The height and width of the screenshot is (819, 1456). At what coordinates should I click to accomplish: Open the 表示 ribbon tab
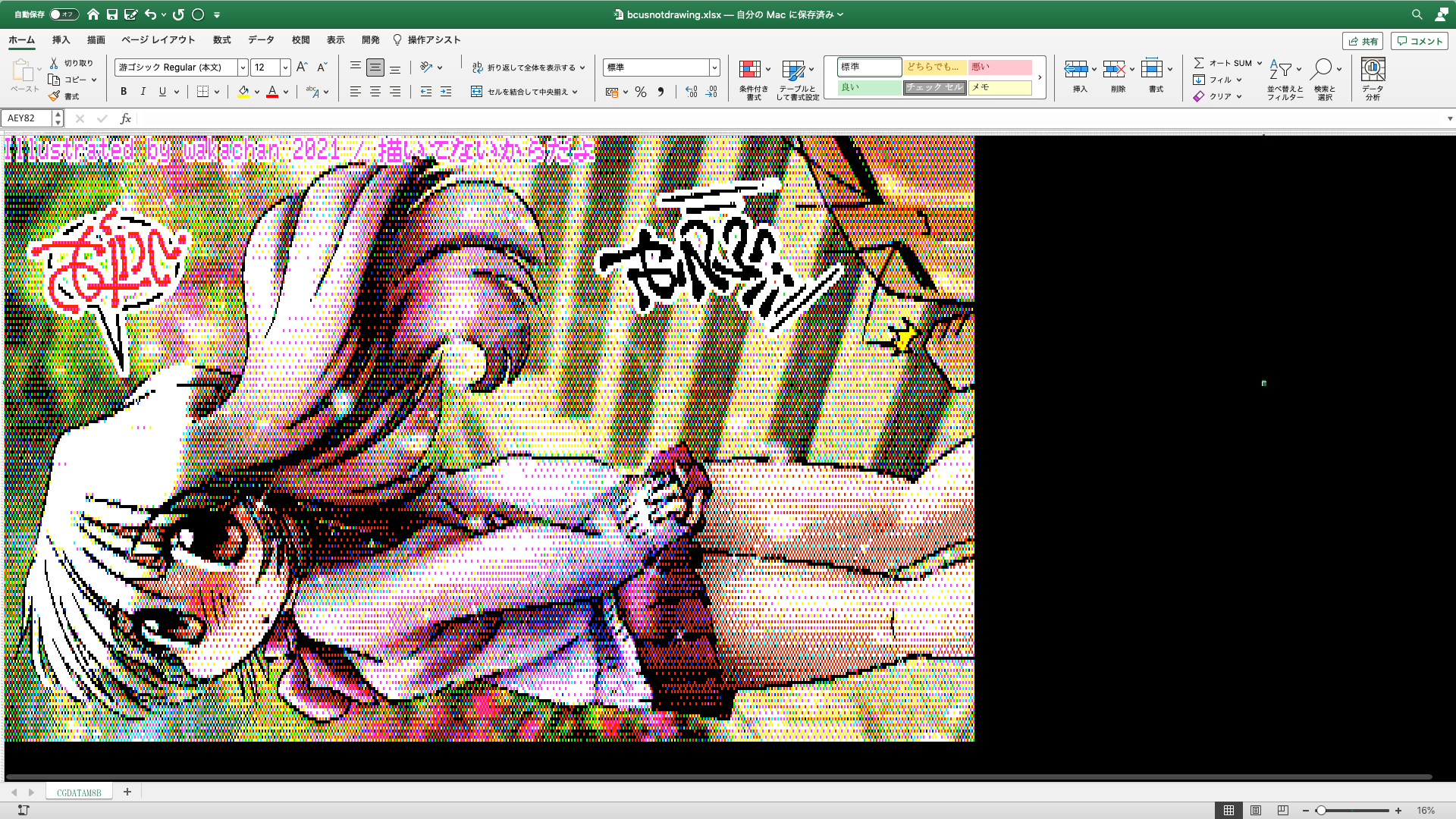(x=335, y=40)
